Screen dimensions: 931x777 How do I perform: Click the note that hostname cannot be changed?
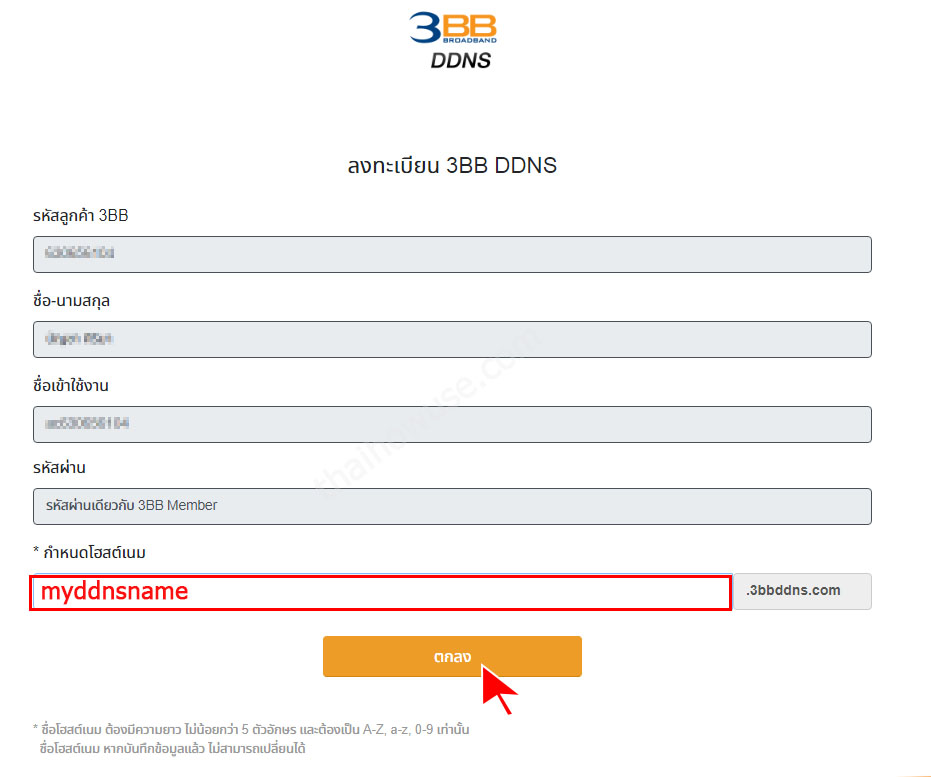172,749
